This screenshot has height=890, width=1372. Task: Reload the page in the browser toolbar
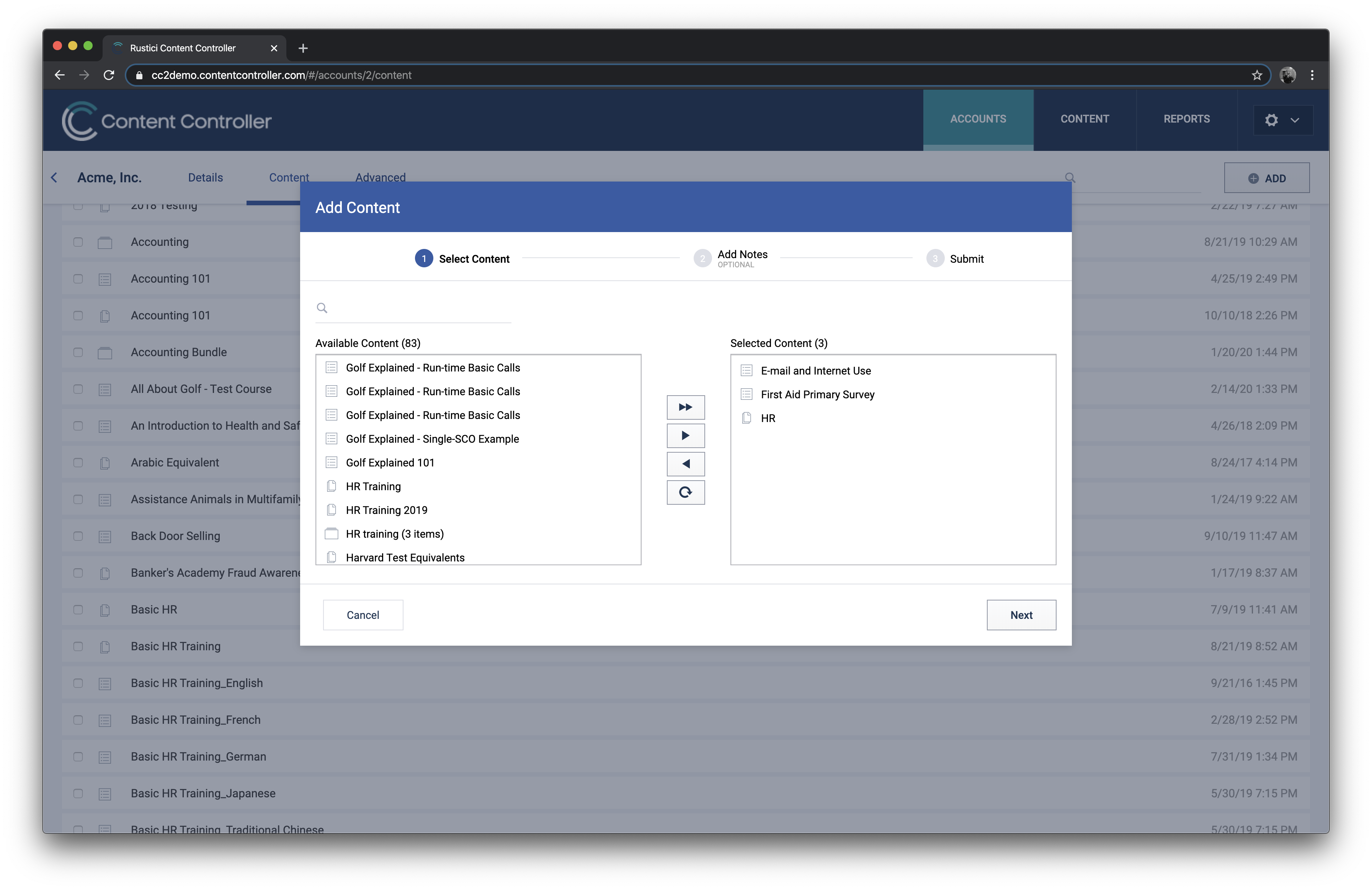coord(109,75)
